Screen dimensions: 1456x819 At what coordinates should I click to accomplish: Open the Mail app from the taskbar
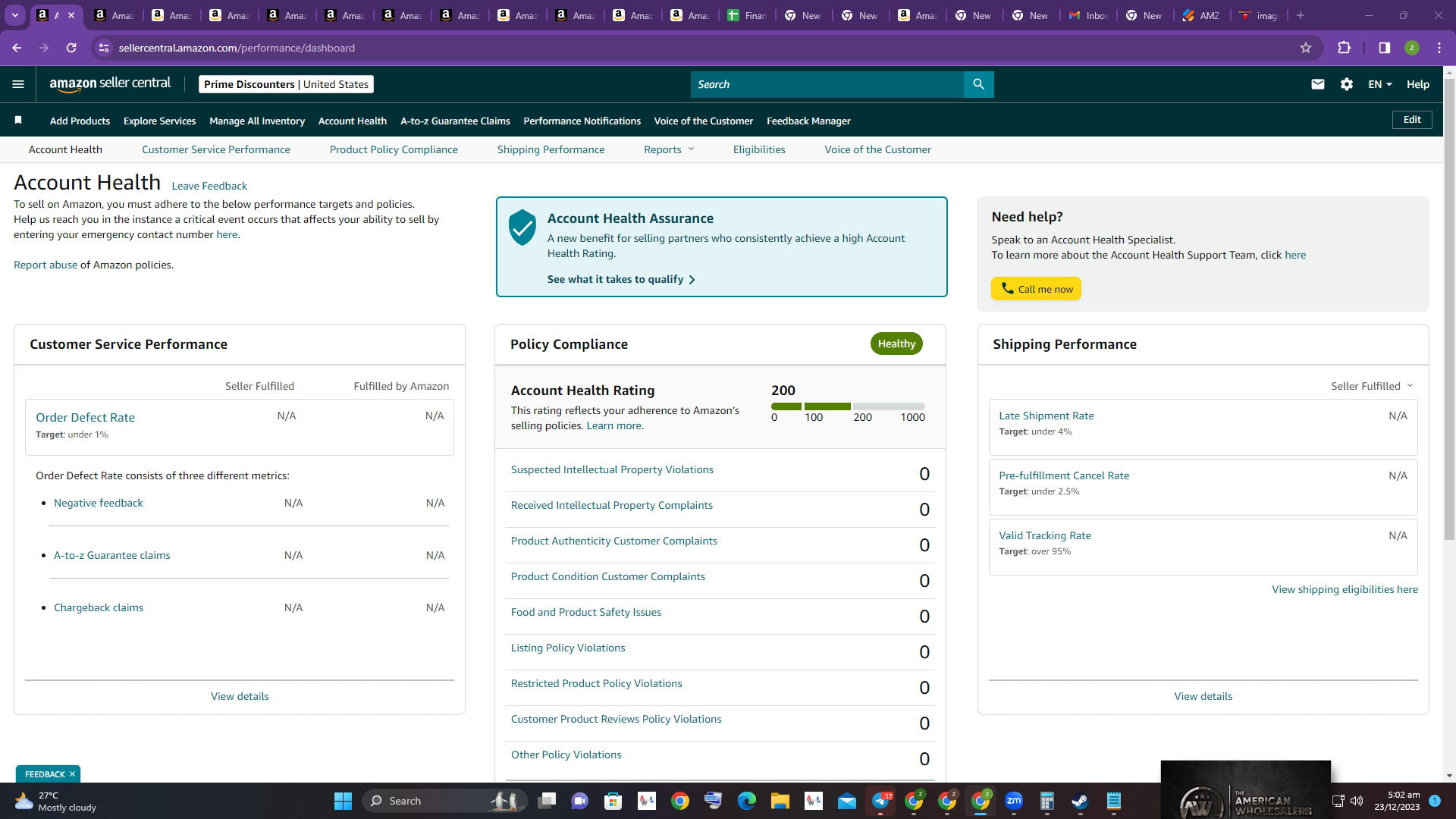[847, 801]
